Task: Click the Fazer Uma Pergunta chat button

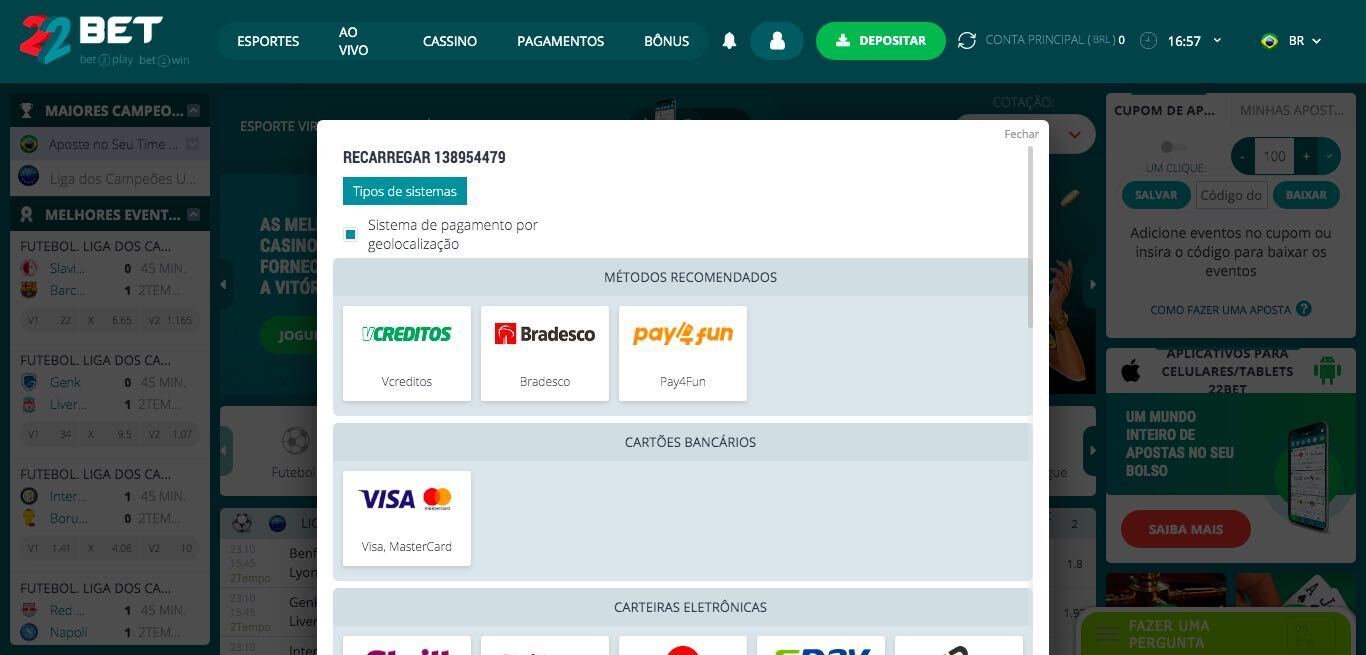Action: [1217, 633]
